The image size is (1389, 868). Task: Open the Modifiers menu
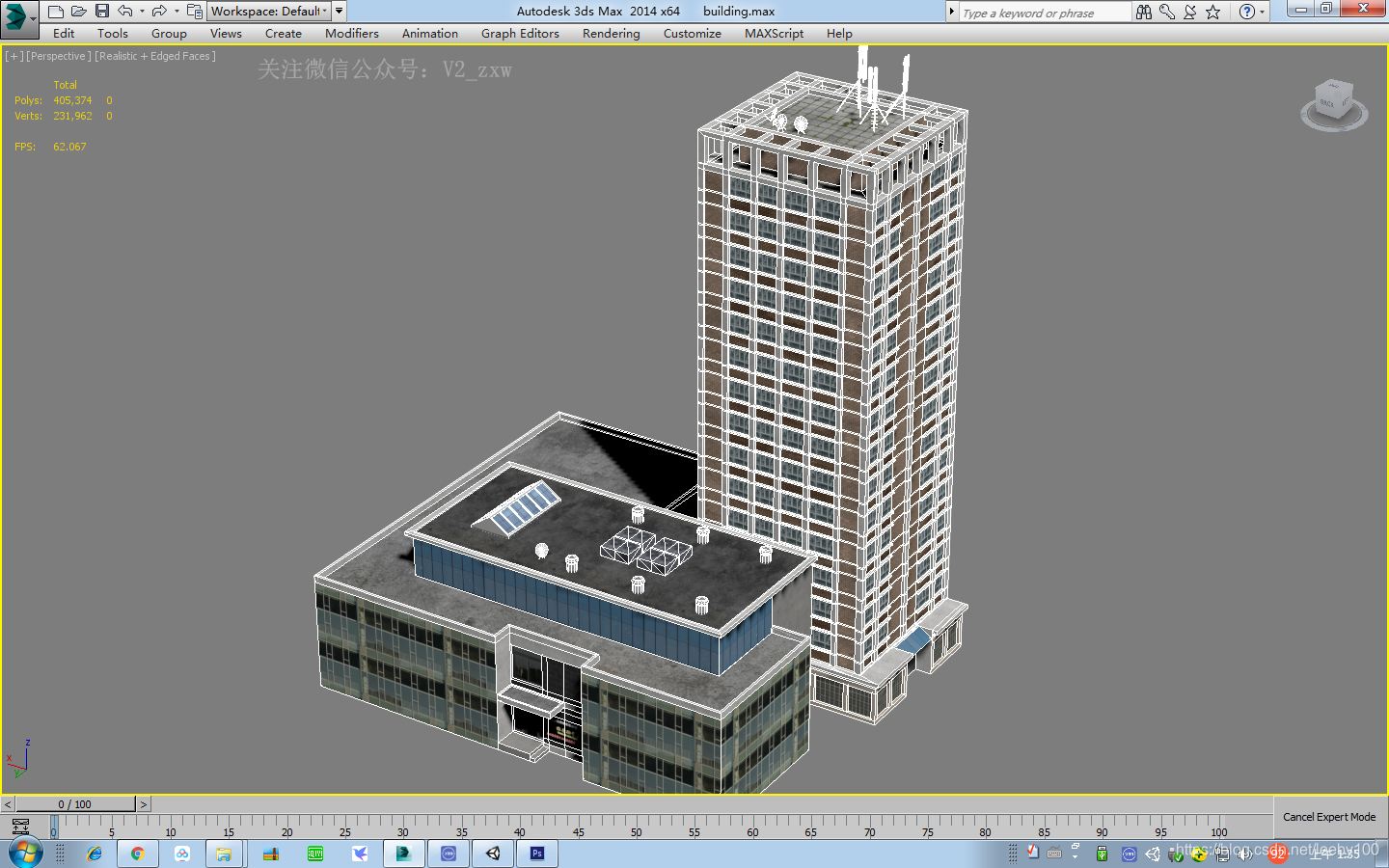pos(352,34)
